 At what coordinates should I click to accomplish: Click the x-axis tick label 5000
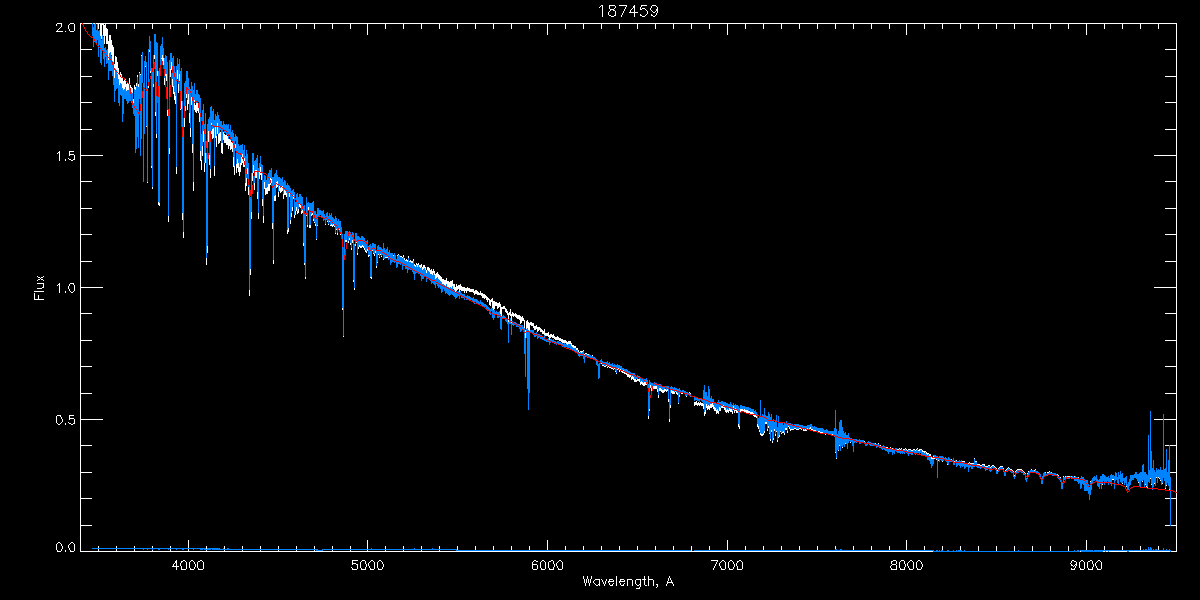pyautogui.click(x=367, y=565)
